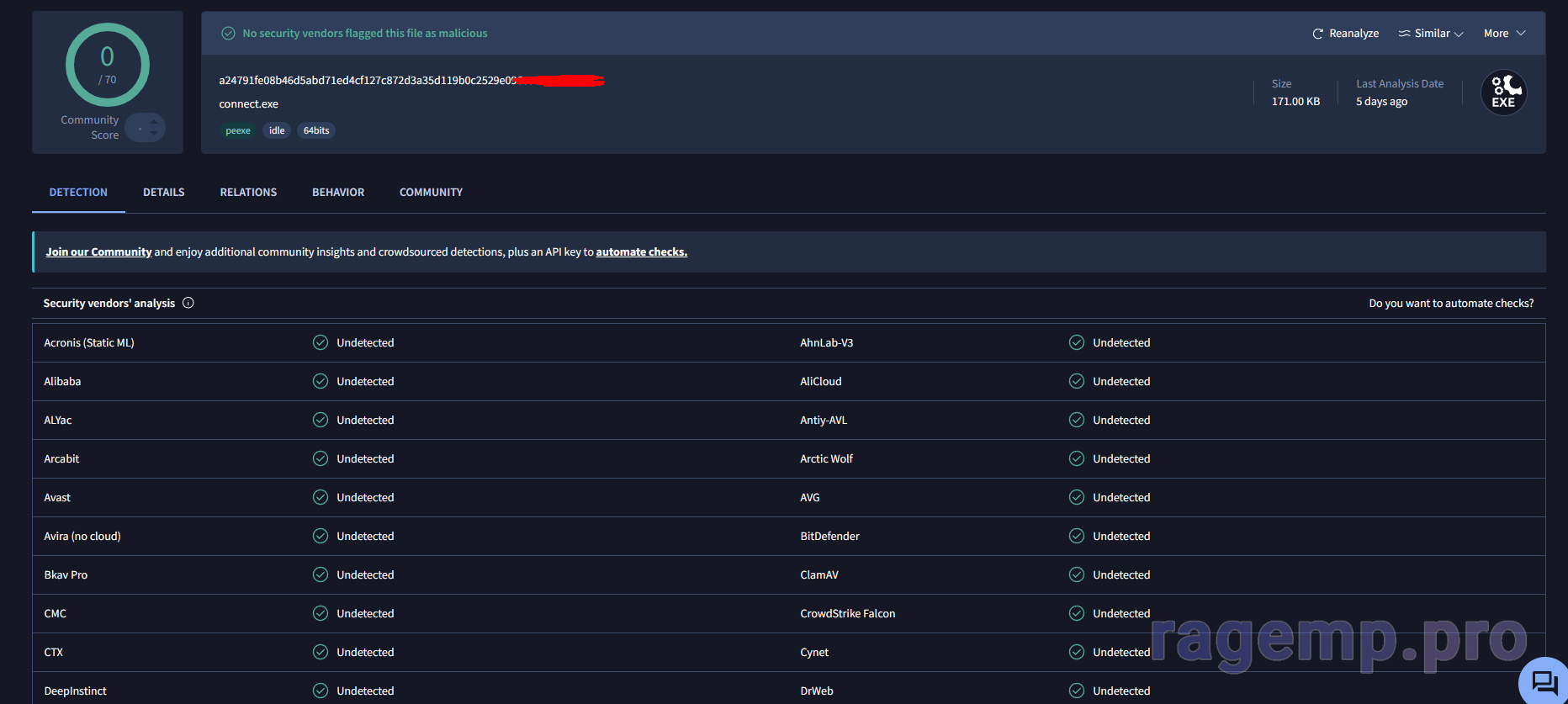Click the Avira (no cloud) vendor name
The image size is (1568, 704).
82,537
